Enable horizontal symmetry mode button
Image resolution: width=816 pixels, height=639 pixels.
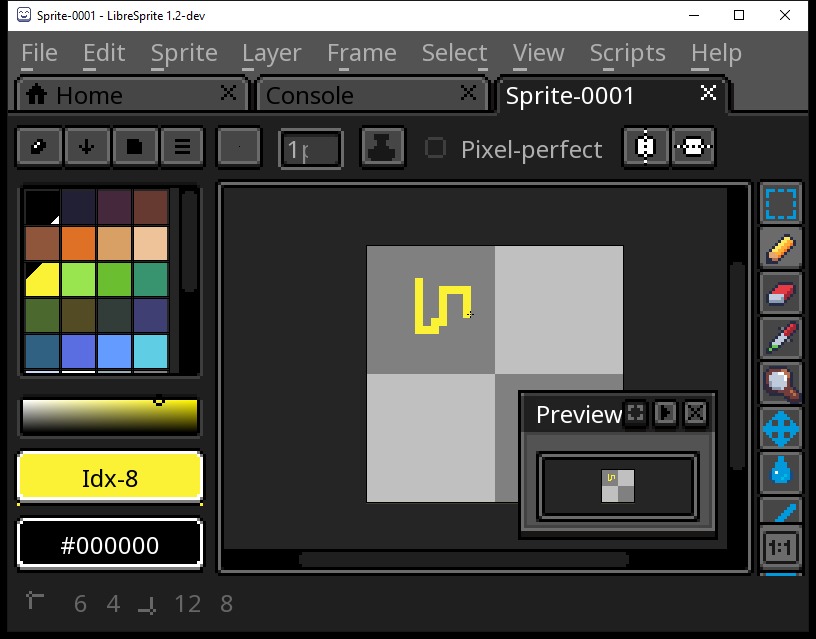(x=646, y=147)
